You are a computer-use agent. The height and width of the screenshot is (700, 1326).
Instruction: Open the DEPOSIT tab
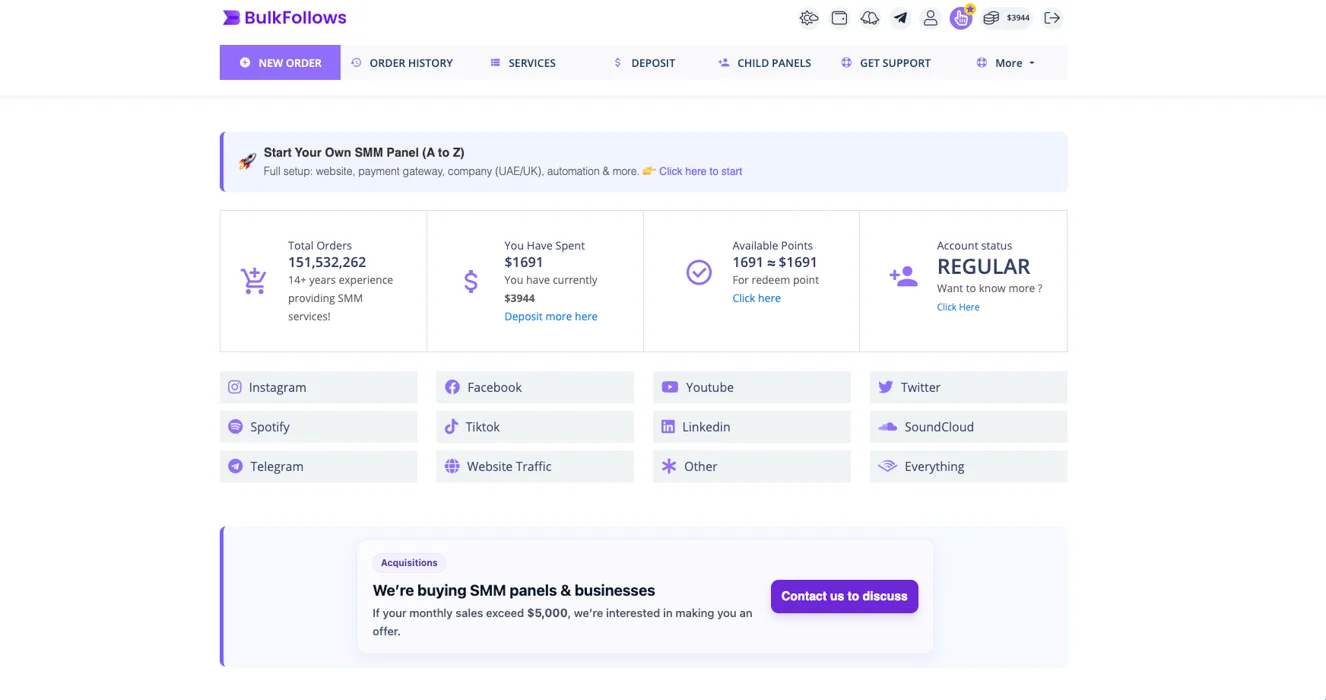[644, 63]
